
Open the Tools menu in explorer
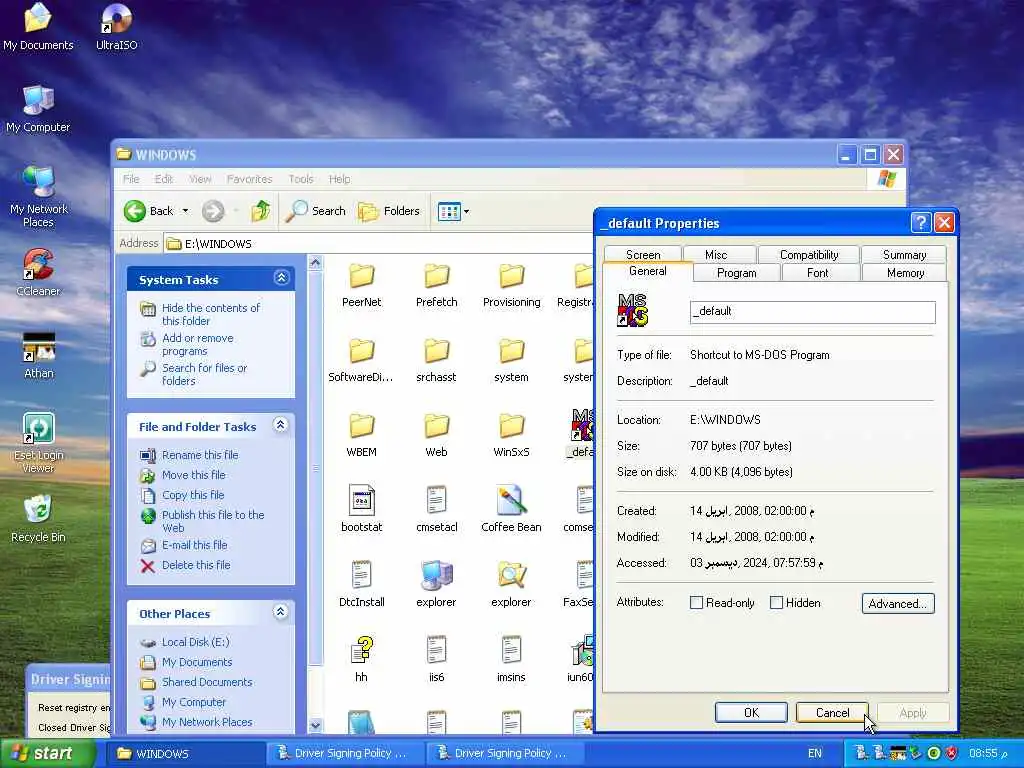pyautogui.click(x=301, y=179)
